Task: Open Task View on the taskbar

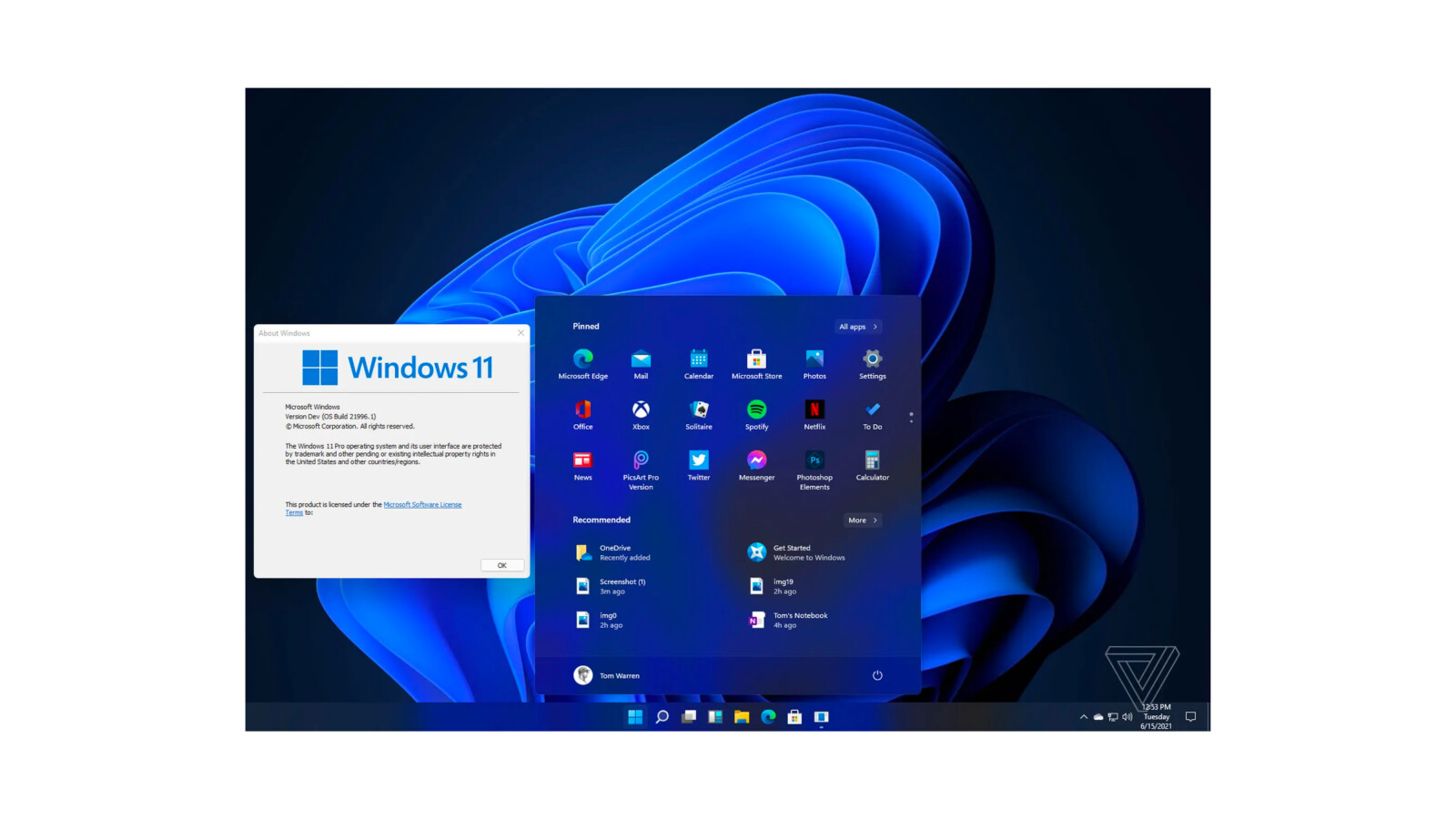Action: click(x=689, y=717)
